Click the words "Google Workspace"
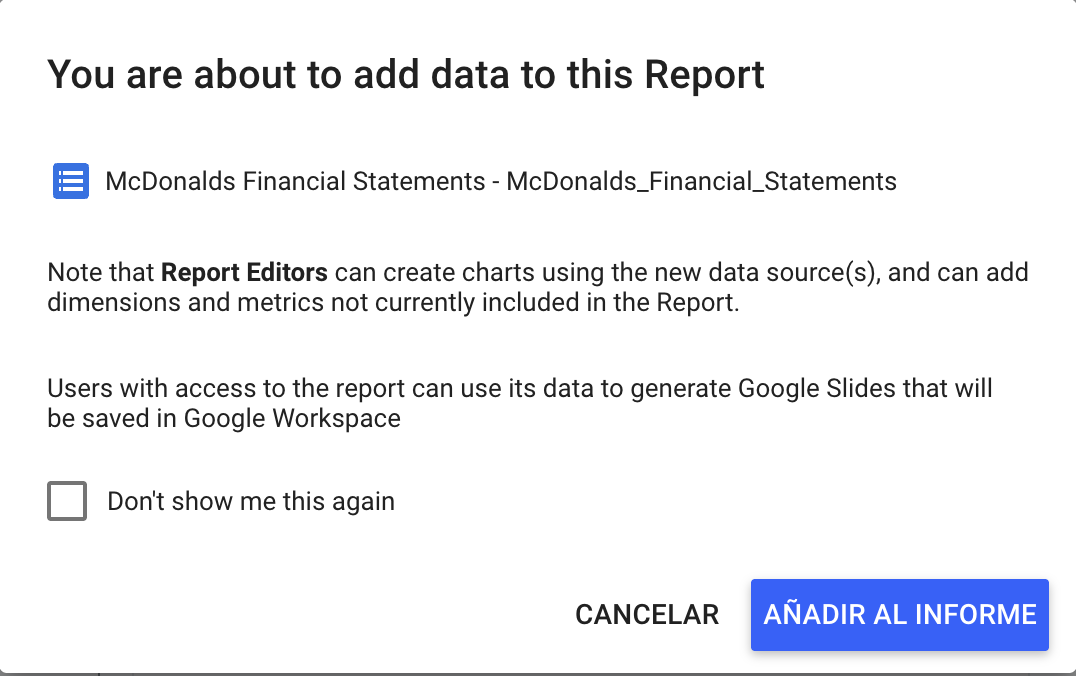Image resolution: width=1076 pixels, height=676 pixels. [292, 418]
